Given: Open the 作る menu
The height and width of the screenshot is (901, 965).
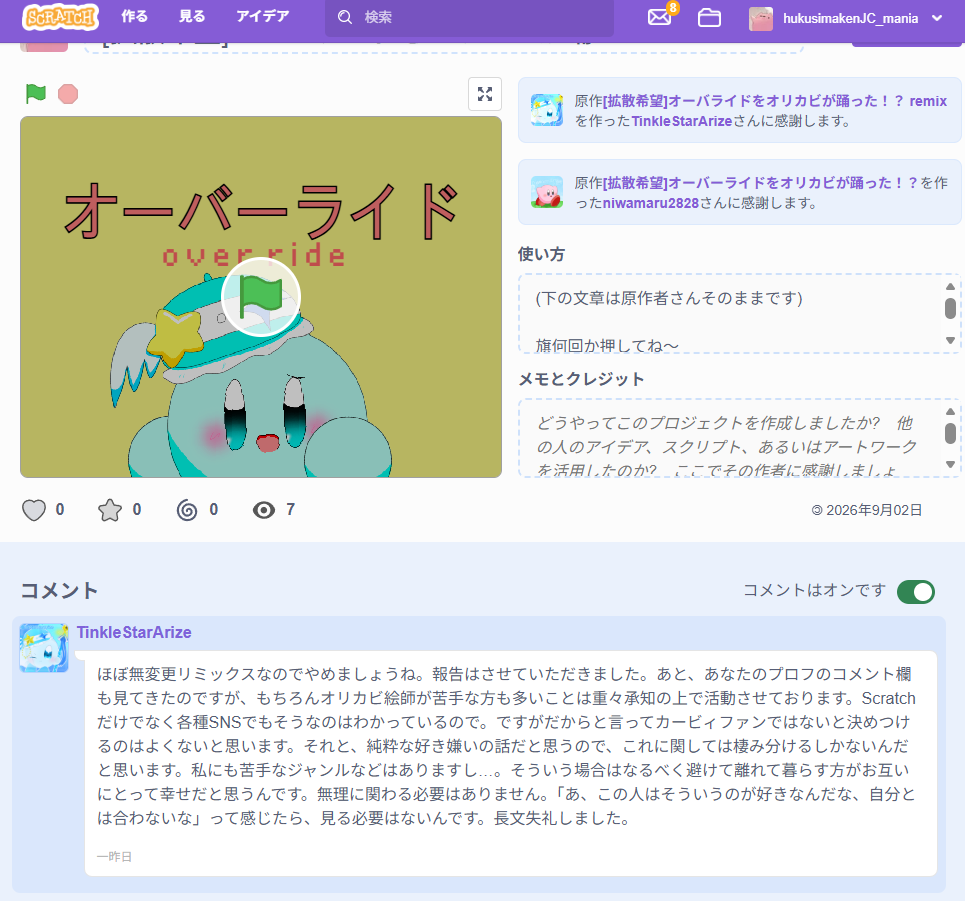Looking at the screenshot, I should tap(134, 17).
